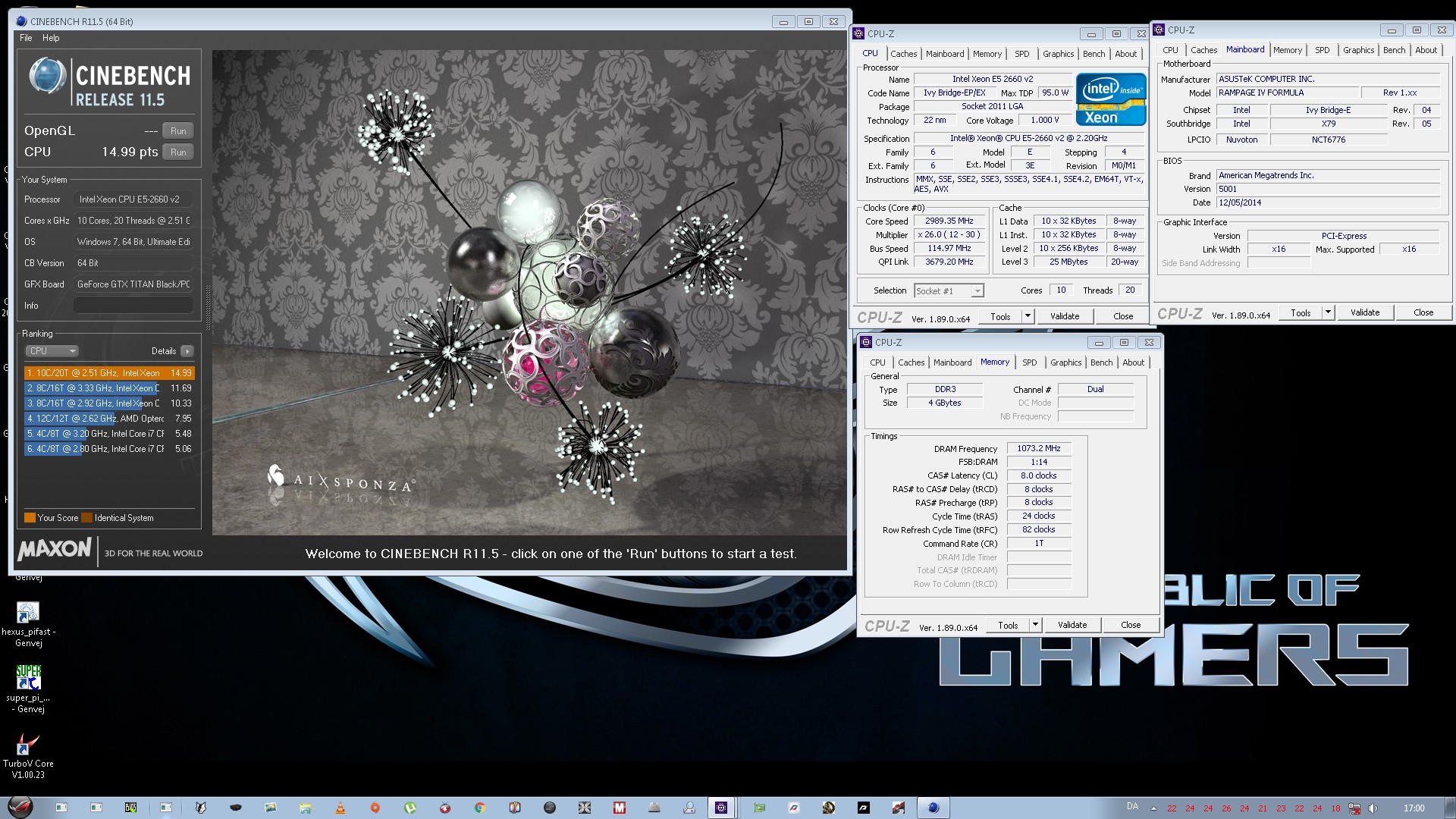Open the network tray icon
Image resolution: width=1456 pixels, height=819 pixels.
(x=1354, y=808)
